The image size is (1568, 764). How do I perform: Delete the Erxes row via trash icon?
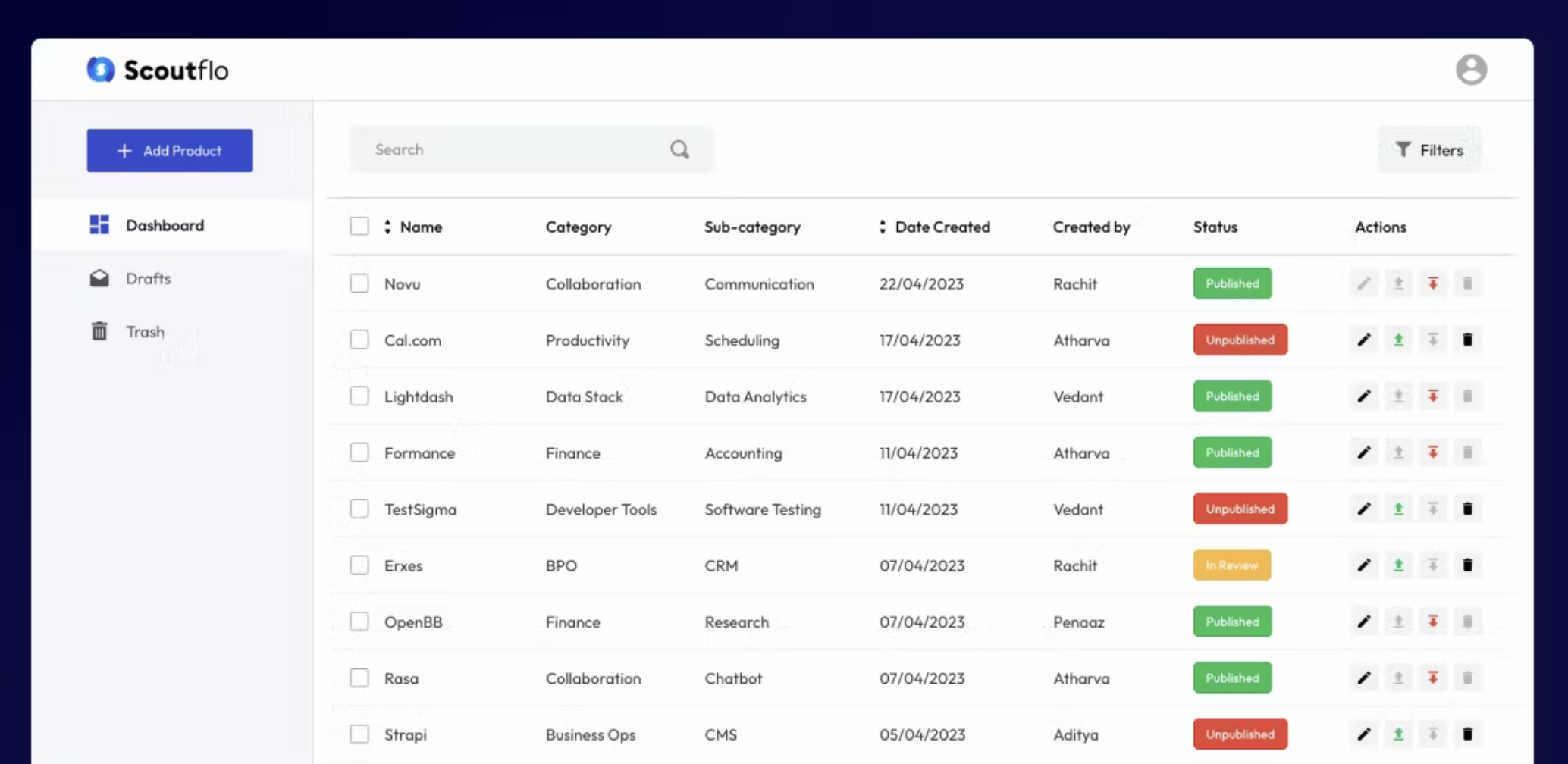point(1467,565)
